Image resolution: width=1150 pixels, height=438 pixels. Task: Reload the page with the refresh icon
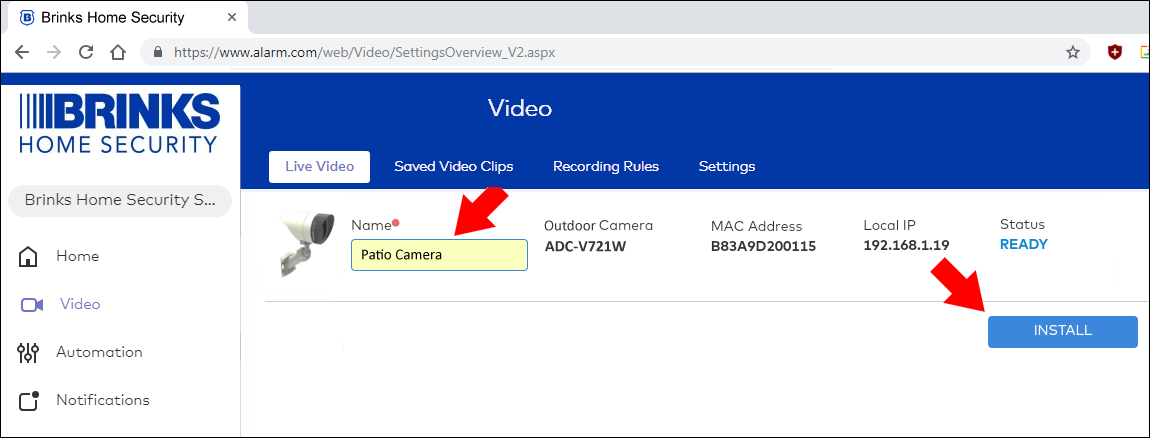tap(86, 52)
